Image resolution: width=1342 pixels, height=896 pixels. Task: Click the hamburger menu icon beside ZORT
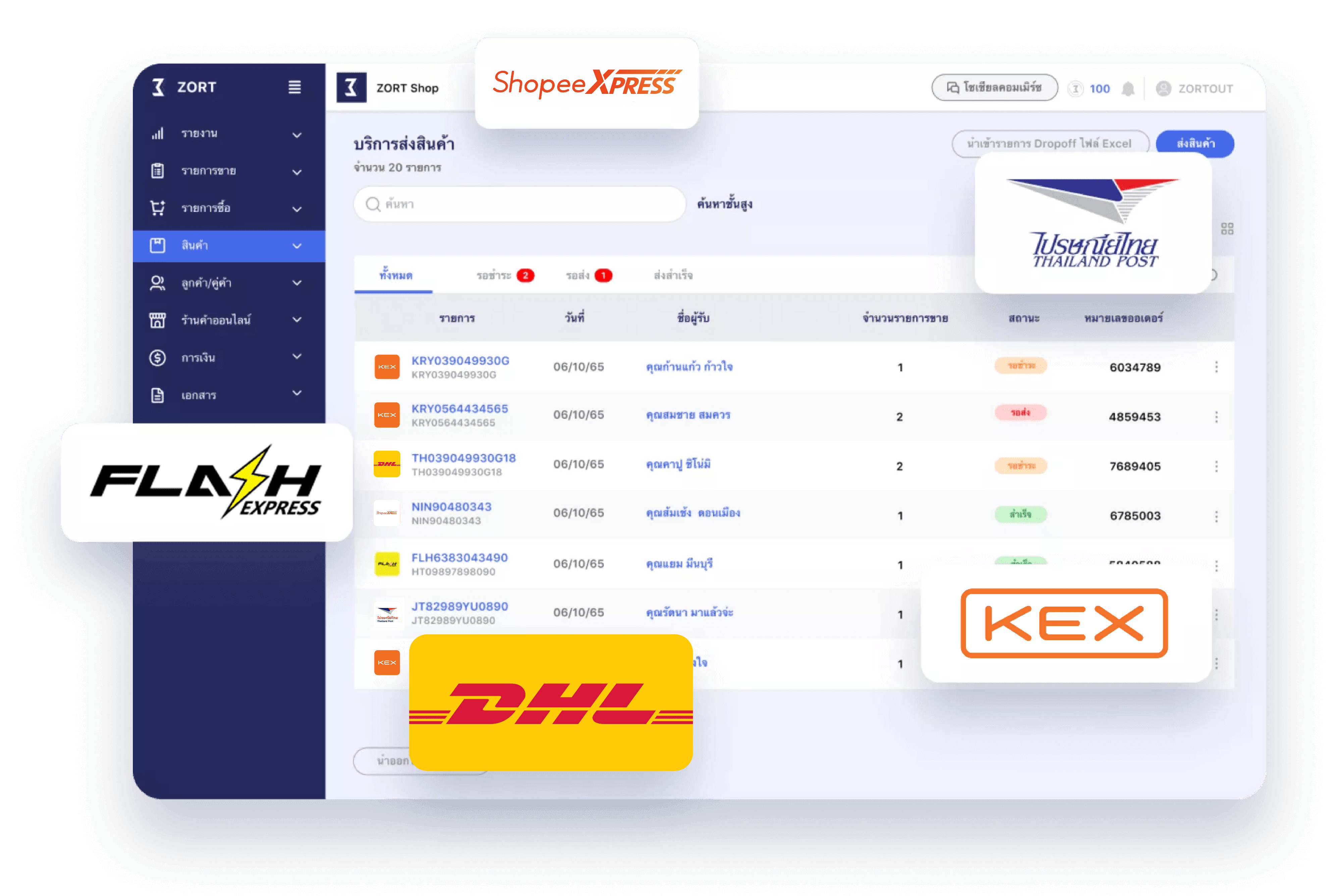pos(294,87)
